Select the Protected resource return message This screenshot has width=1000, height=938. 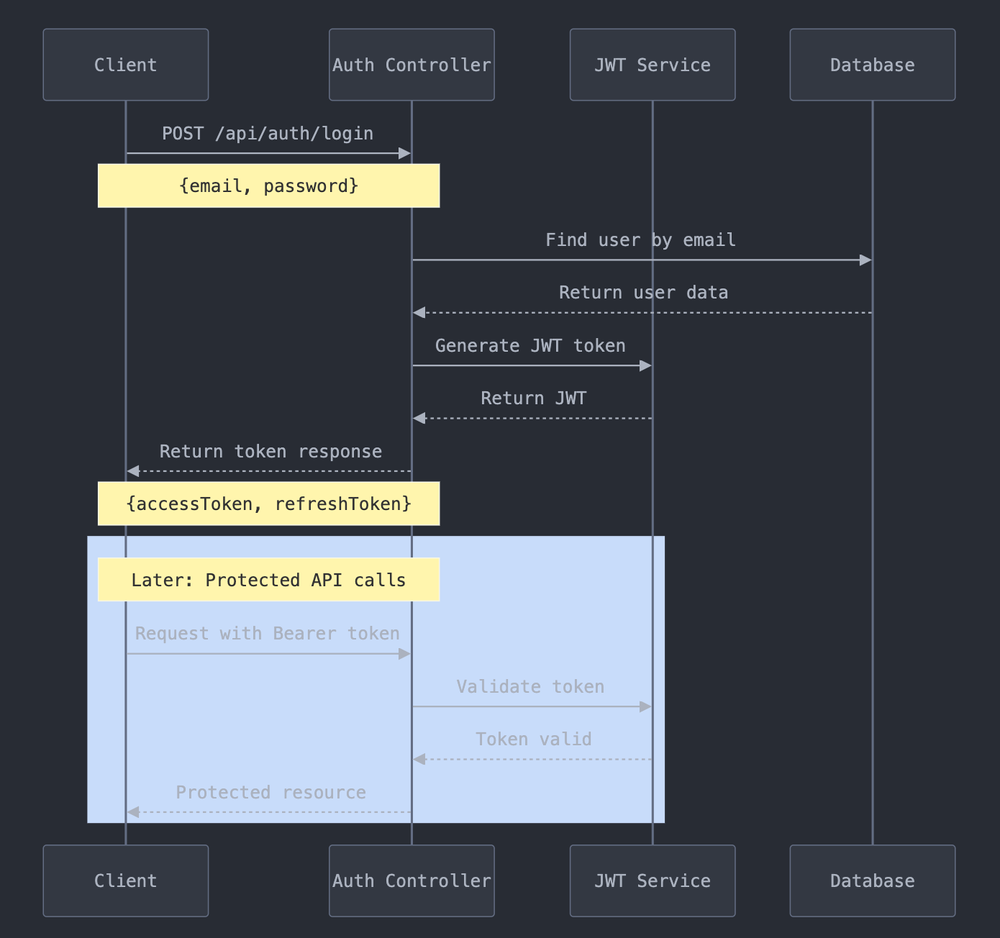click(270, 792)
